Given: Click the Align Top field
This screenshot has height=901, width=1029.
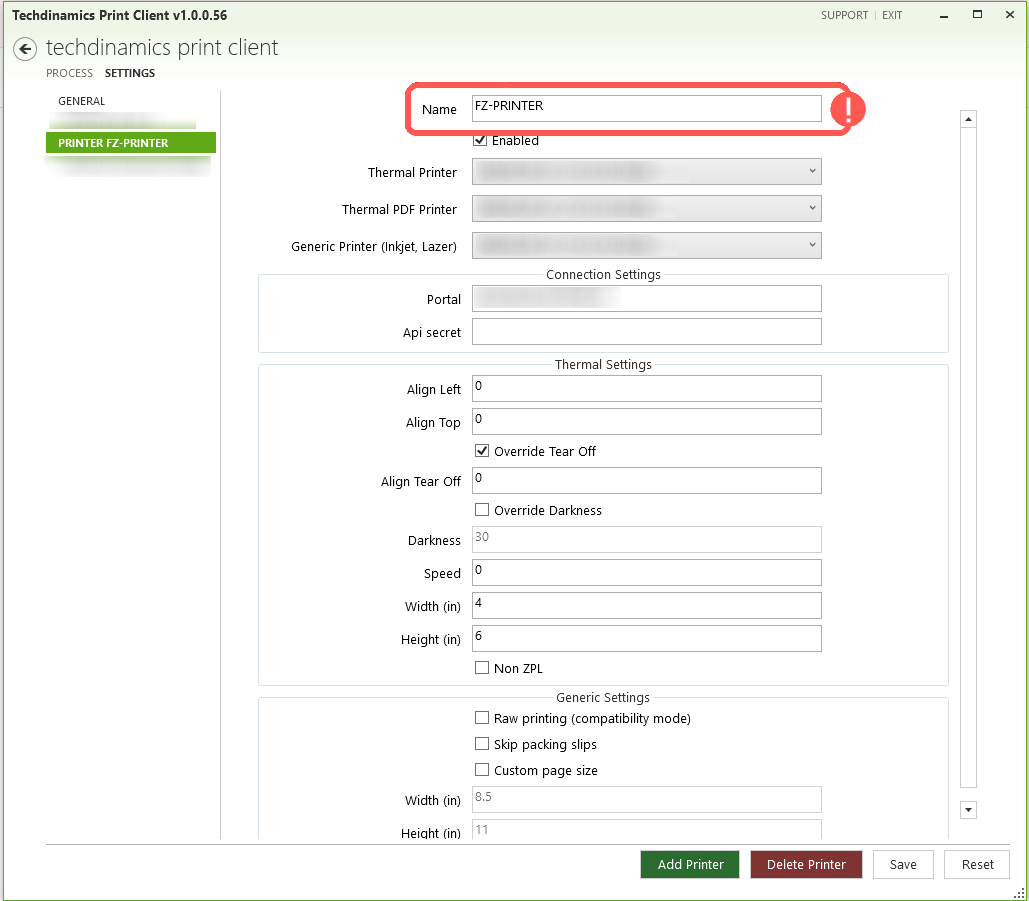Looking at the screenshot, I should click(646, 421).
